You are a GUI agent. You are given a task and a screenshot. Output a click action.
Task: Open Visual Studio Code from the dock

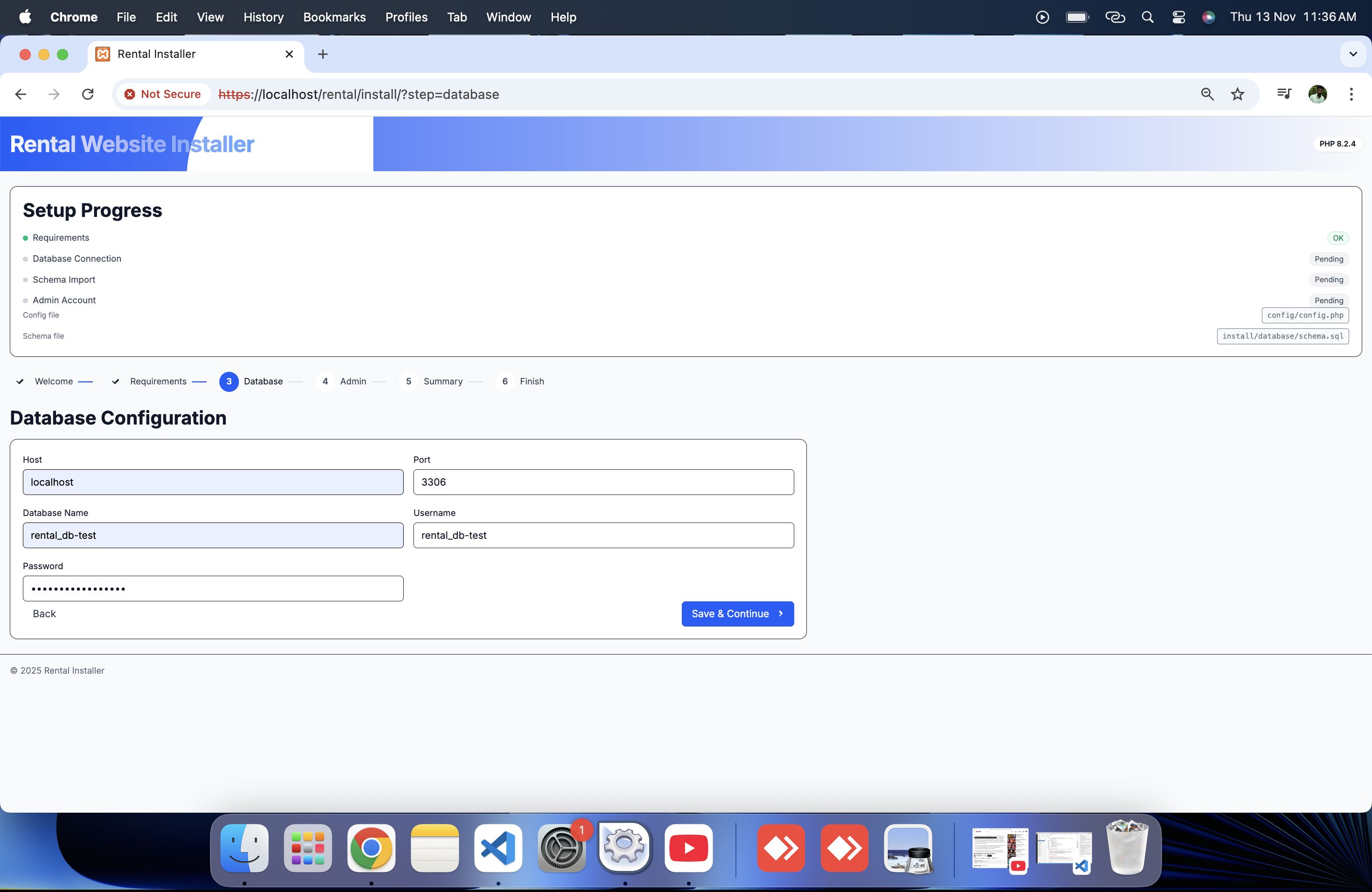coord(498,848)
